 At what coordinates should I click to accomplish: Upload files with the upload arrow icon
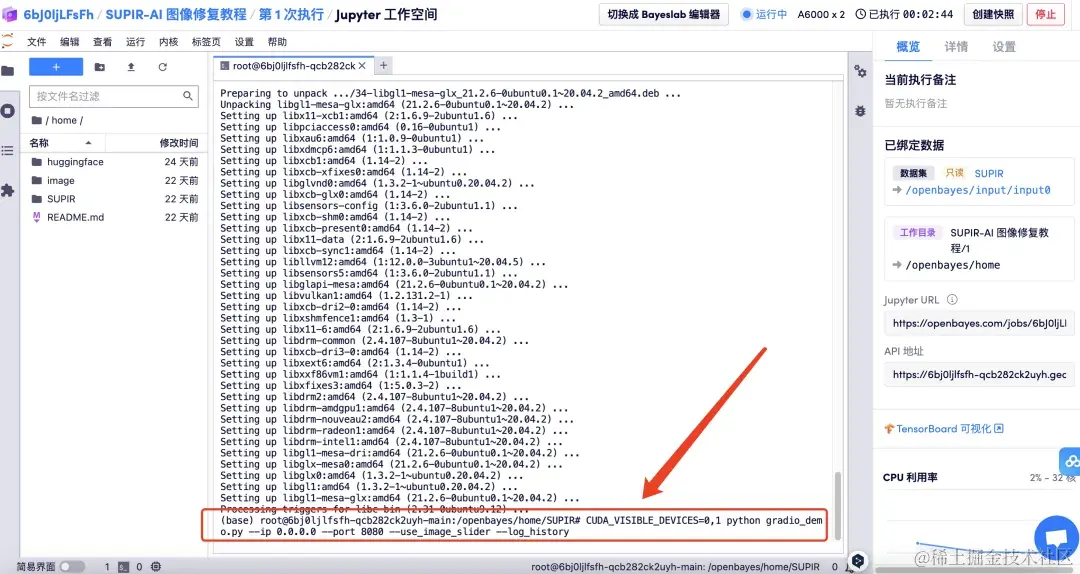click(131, 67)
